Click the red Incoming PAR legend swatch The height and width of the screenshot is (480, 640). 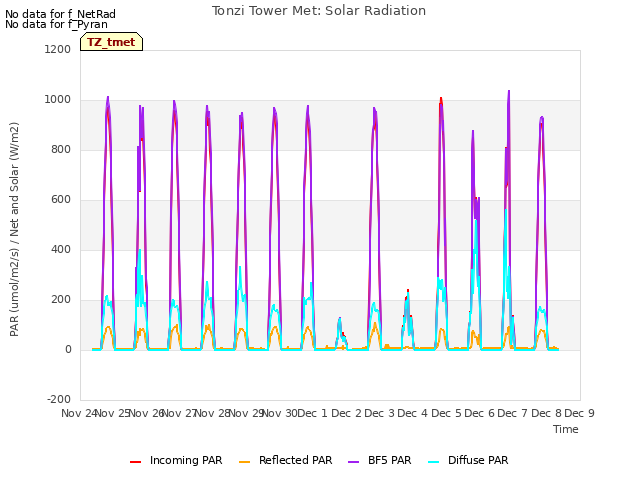click(136, 462)
